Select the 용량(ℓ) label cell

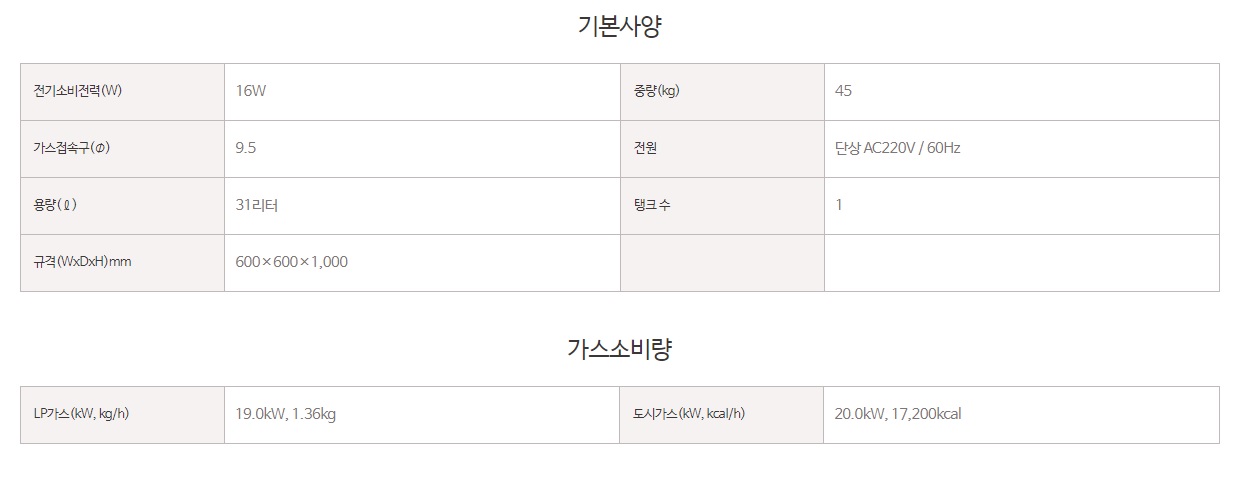[x=122, y=206]
